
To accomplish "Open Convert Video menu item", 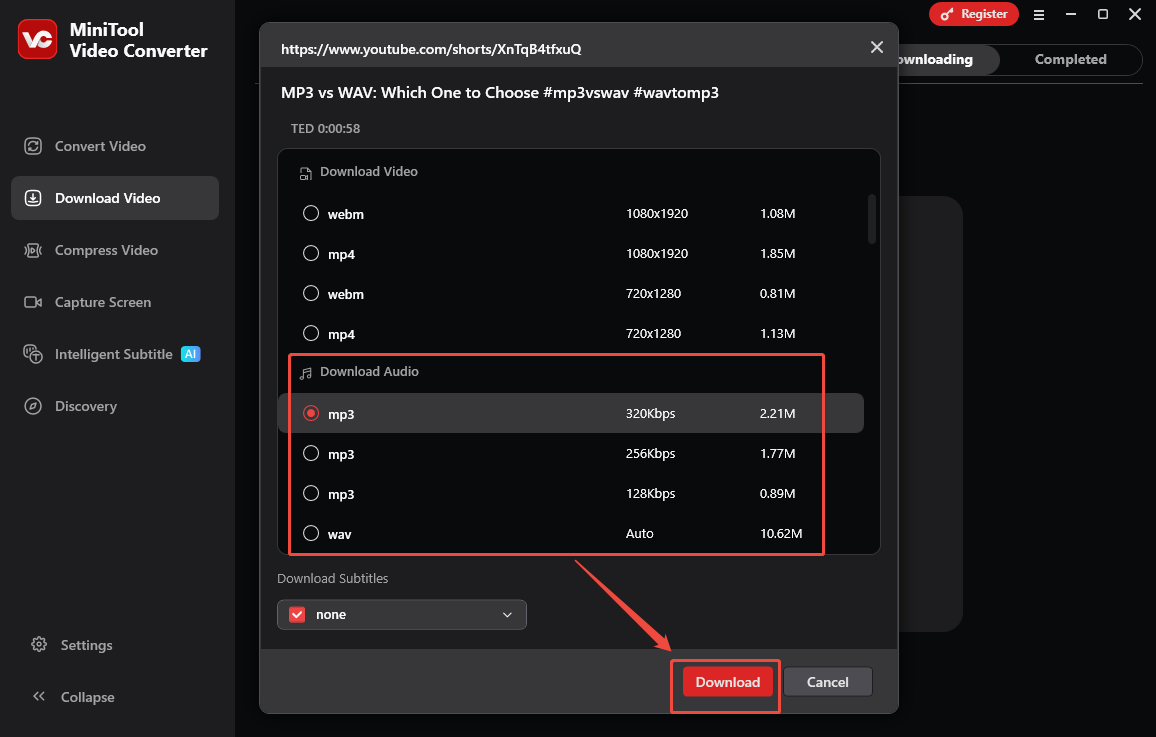I will click(115, 146).
